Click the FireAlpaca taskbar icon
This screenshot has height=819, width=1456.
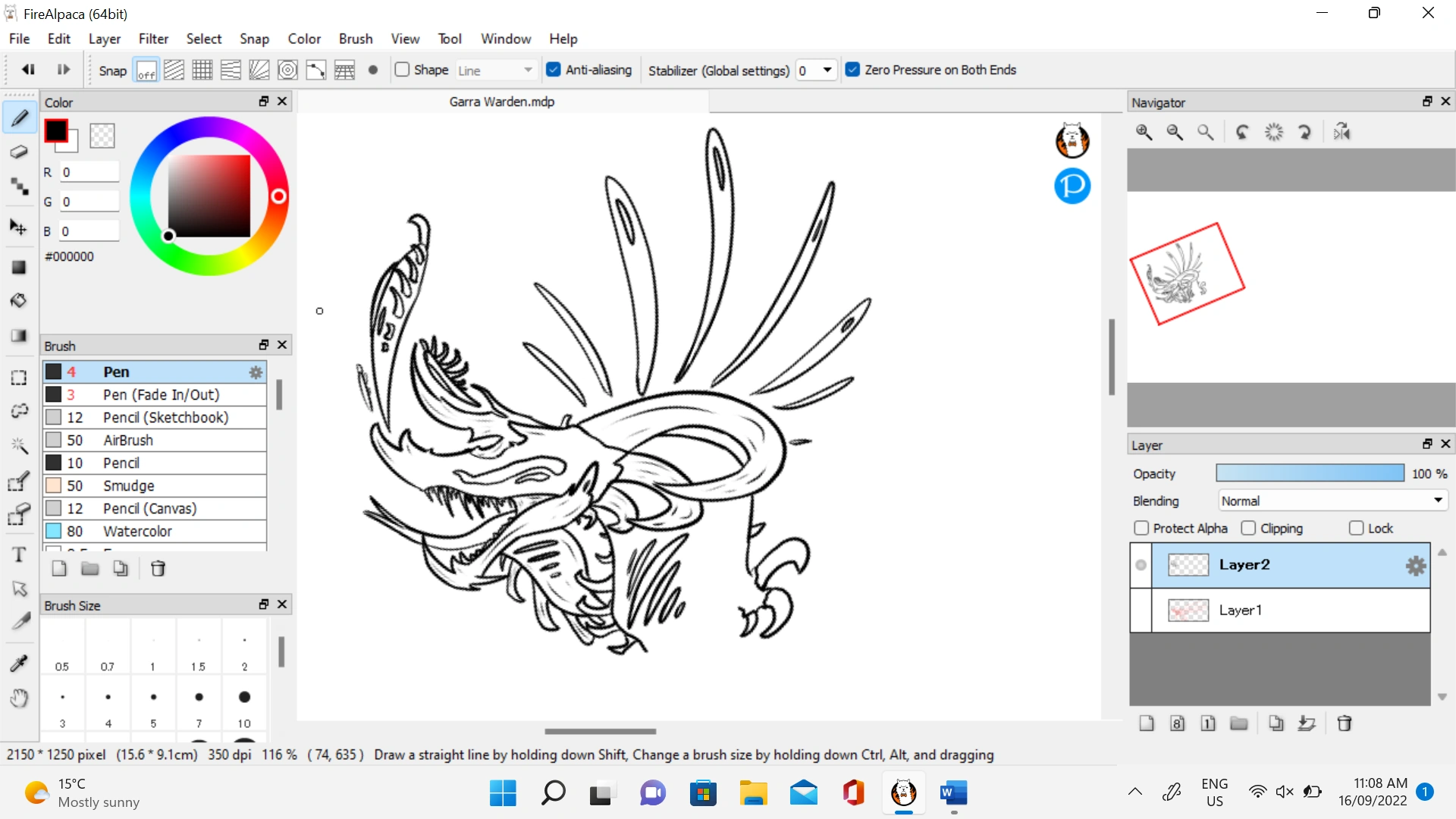[x=904, y=794]
